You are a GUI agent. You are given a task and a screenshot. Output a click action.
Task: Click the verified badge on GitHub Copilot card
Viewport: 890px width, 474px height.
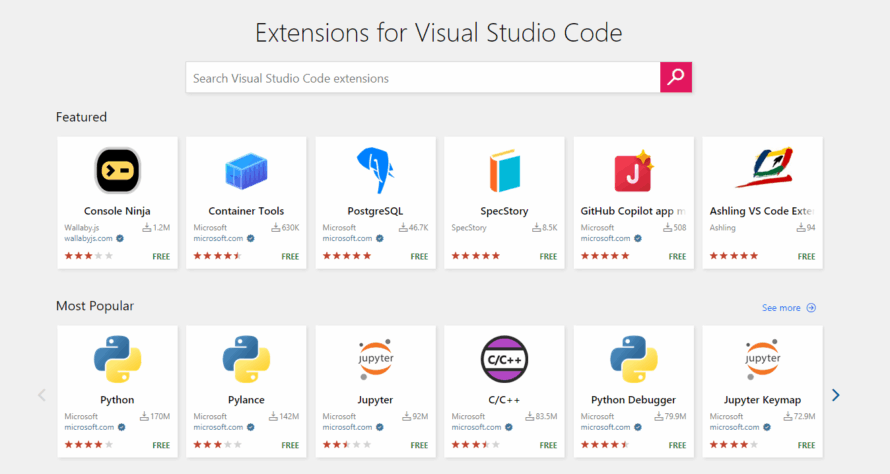pyautogui.click(x=638, y=238)
